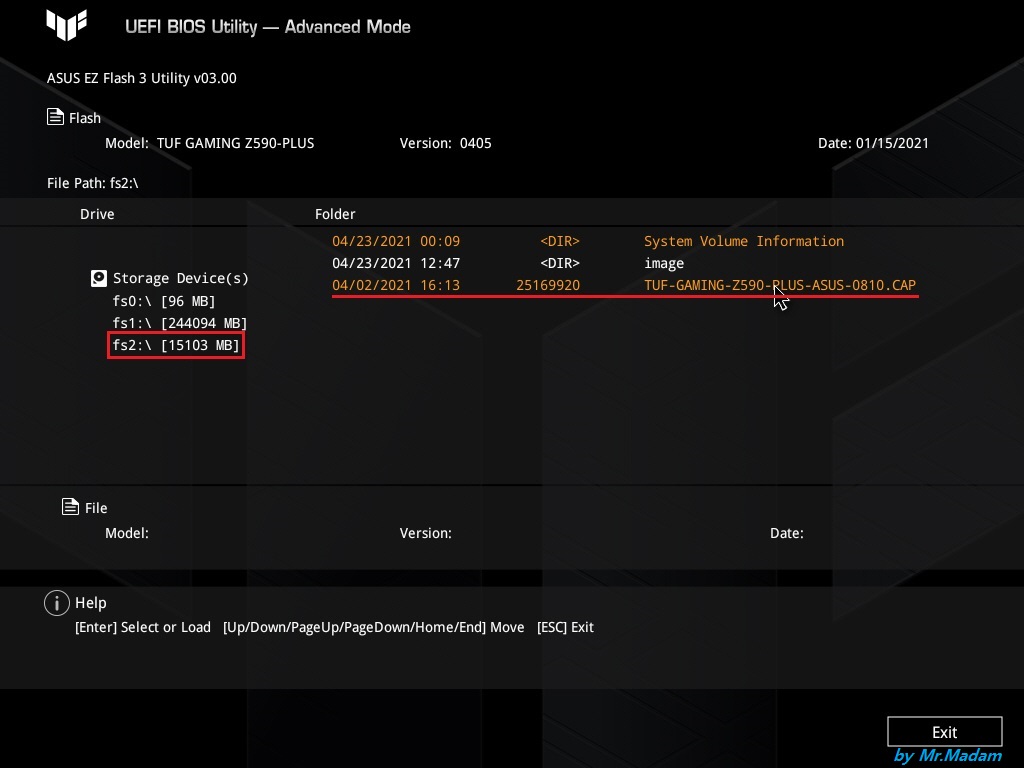Click the 25169920 file size value
The width and height of the screenshot is (1024, 768).
(548, 285)
